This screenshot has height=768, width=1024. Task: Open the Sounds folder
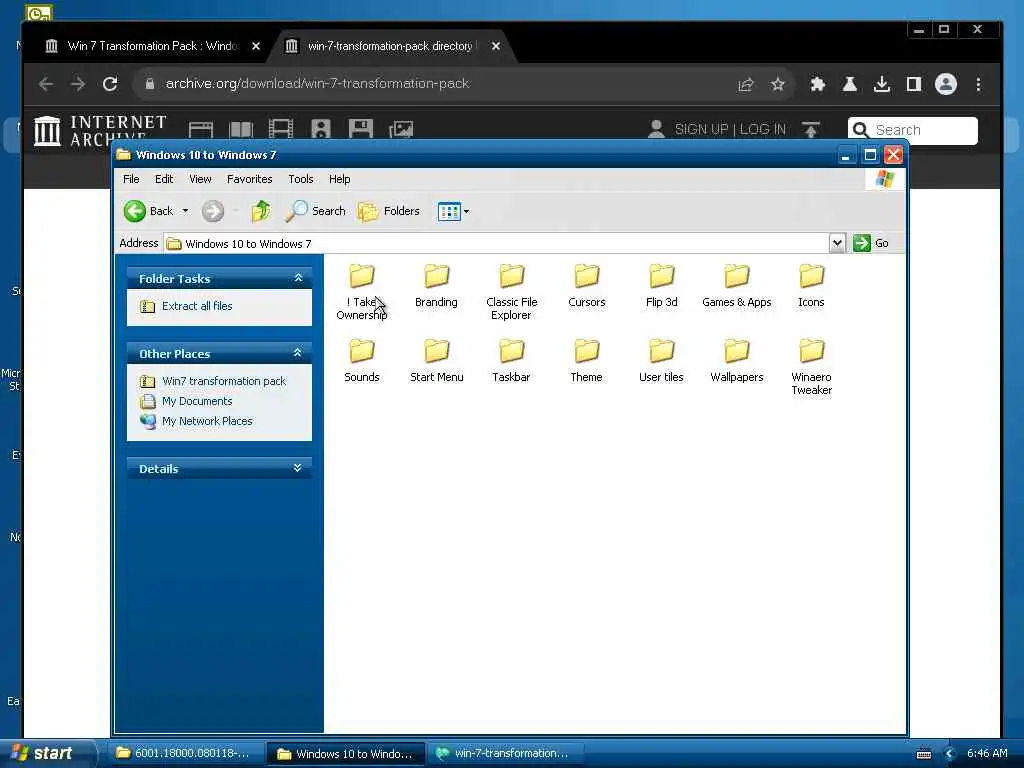pos(361,360)
